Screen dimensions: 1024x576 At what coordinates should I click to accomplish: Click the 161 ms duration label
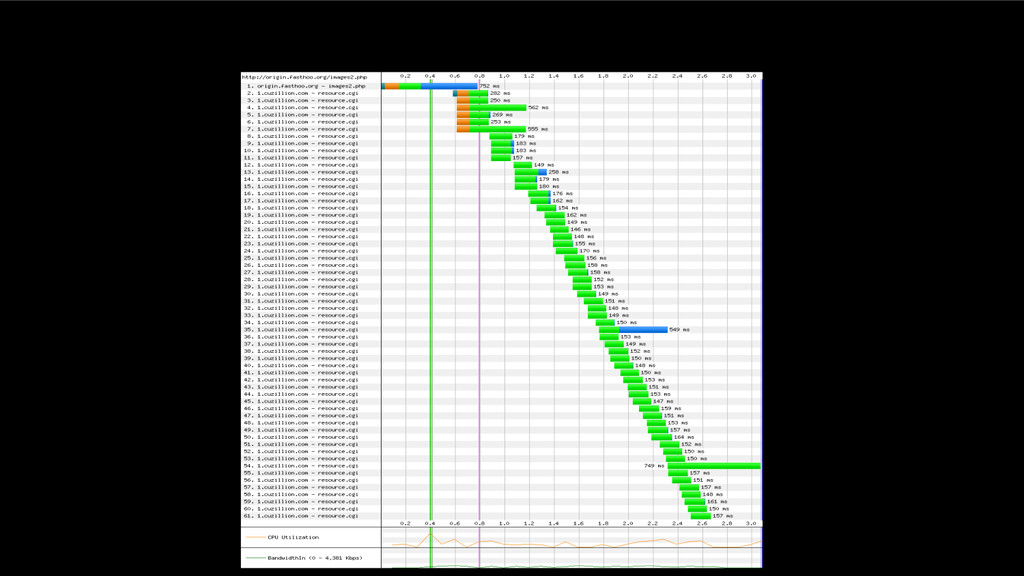(x=717, y=502)
